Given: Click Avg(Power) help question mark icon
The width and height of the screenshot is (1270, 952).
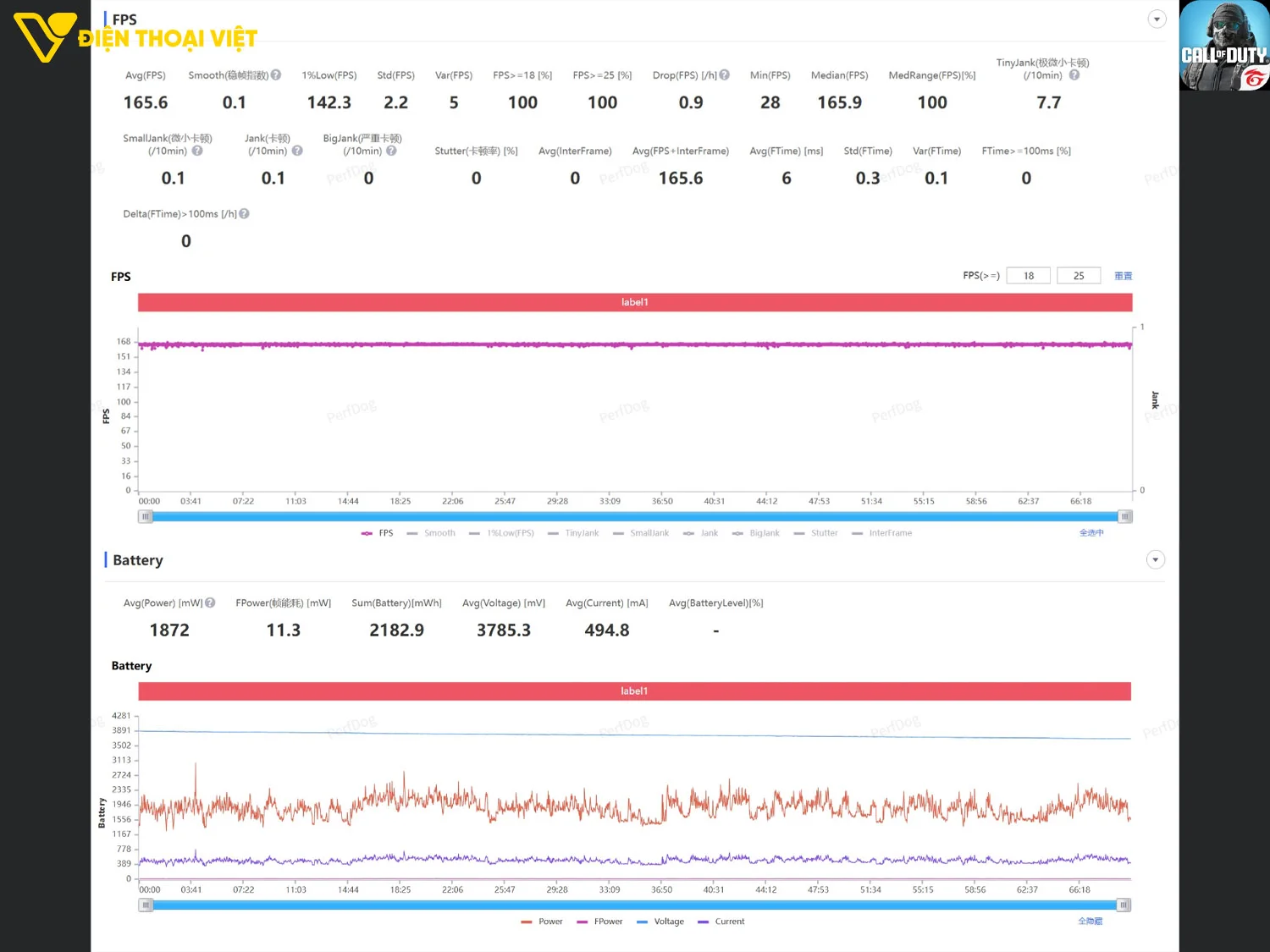Looking at the screenshot, I should tap(210, 603).
